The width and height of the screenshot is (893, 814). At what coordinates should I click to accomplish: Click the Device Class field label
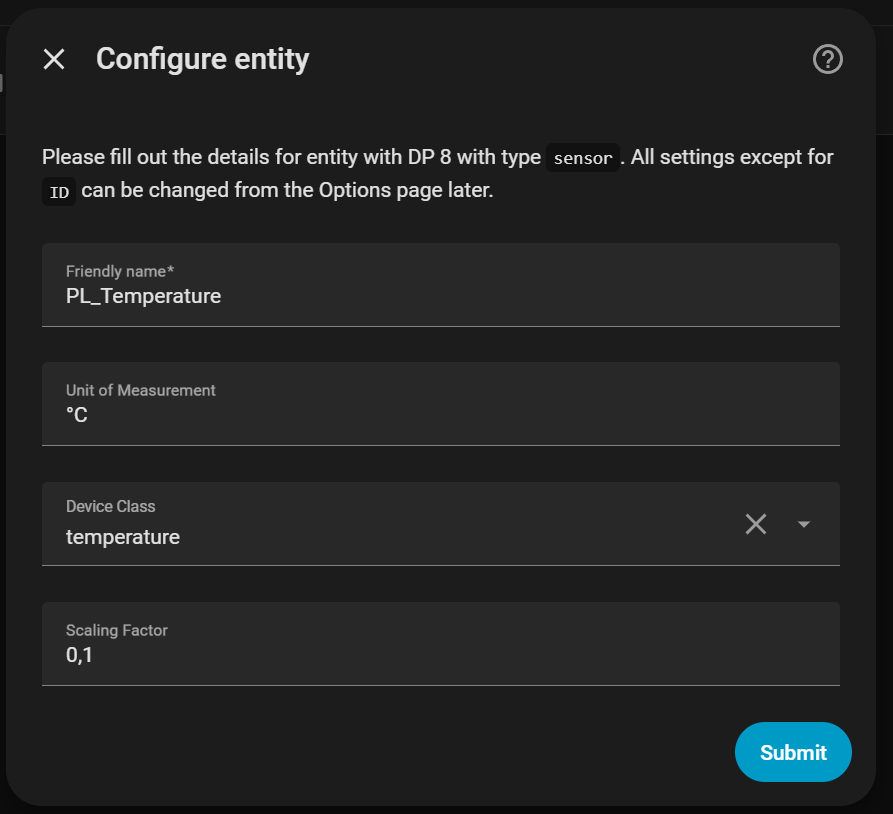[110, 506]
